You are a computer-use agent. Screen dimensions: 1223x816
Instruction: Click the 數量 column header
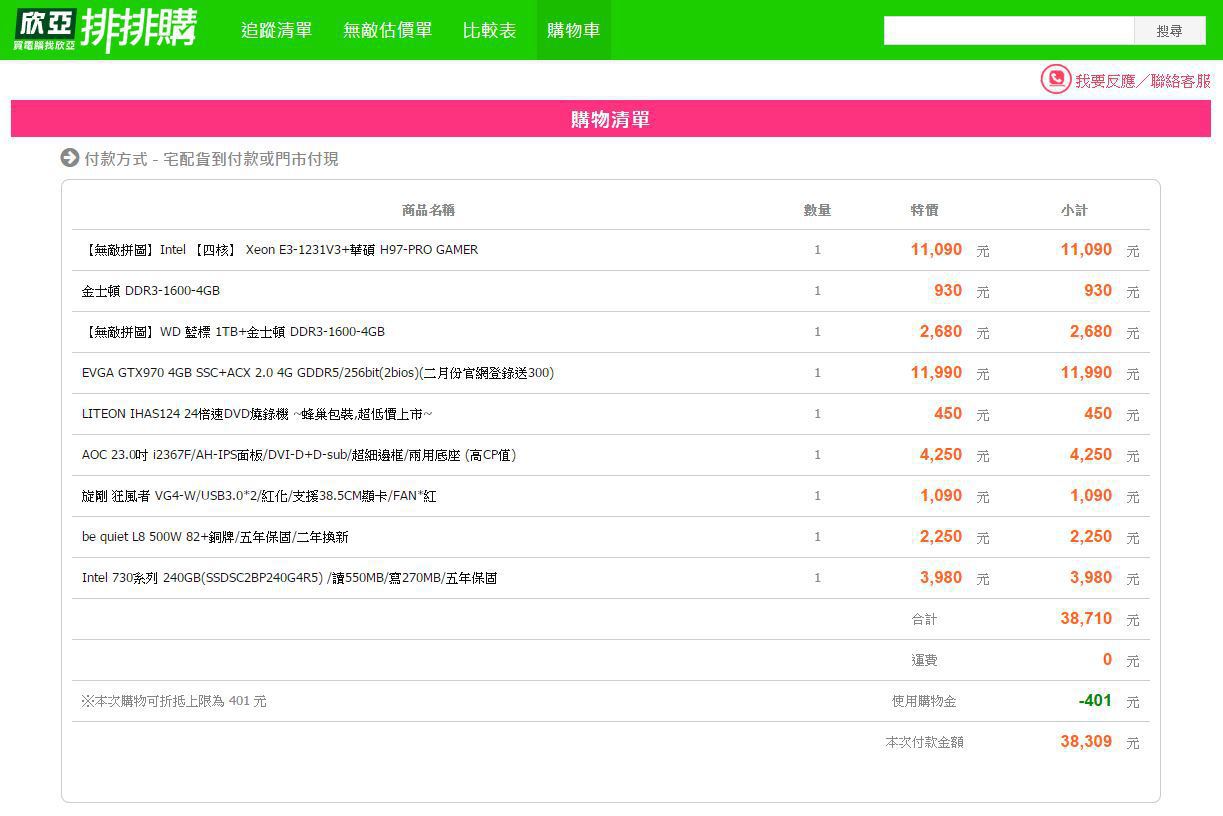click(x=817, y=210)
